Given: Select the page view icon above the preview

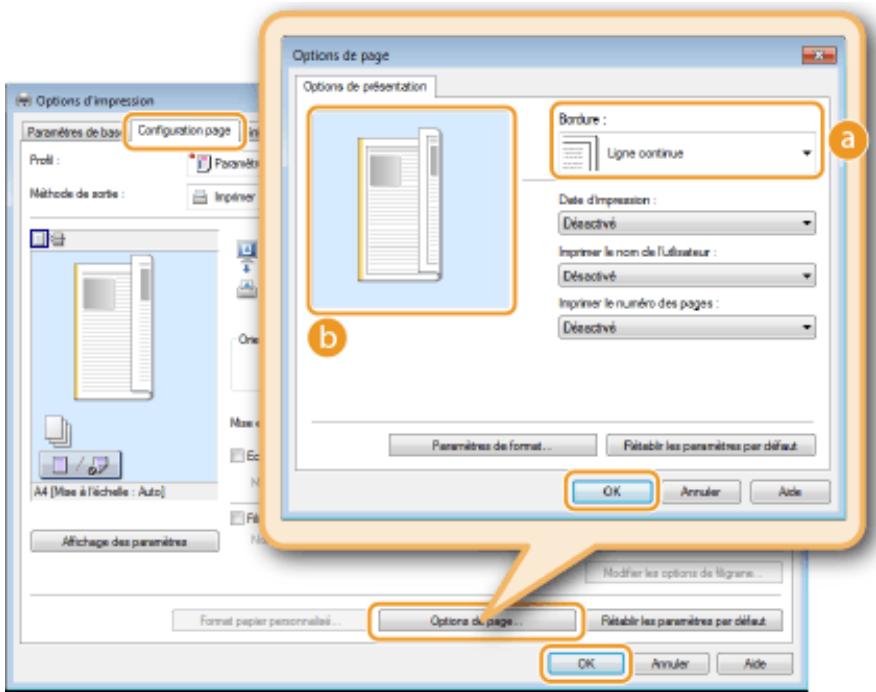Looking at the screenshot, I should [x=39, y=239].
